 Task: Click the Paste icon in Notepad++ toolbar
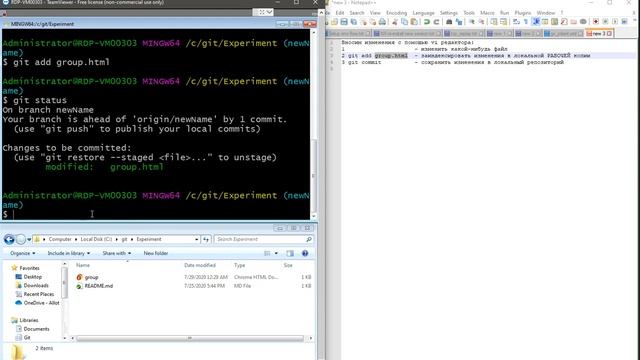tap(414, 22)
